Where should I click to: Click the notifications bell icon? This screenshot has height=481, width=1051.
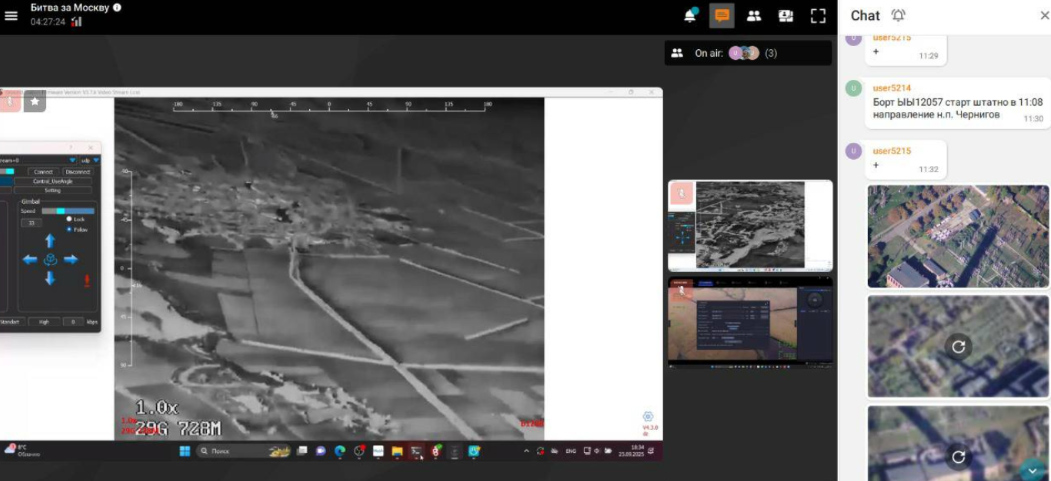[690, 16]
